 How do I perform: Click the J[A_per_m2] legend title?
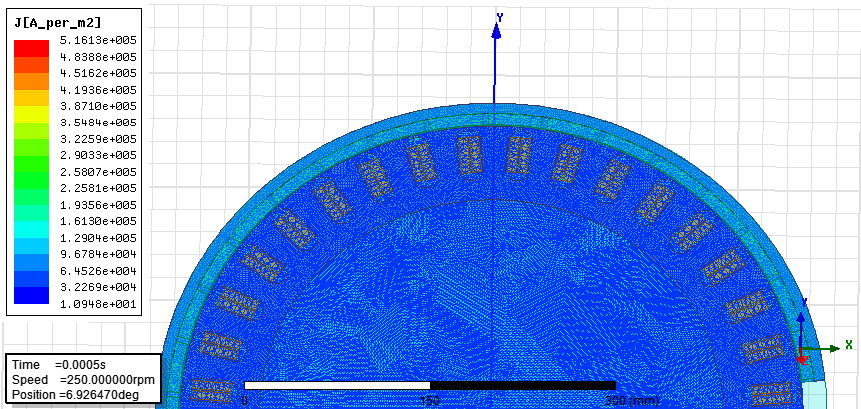point(57,23)
